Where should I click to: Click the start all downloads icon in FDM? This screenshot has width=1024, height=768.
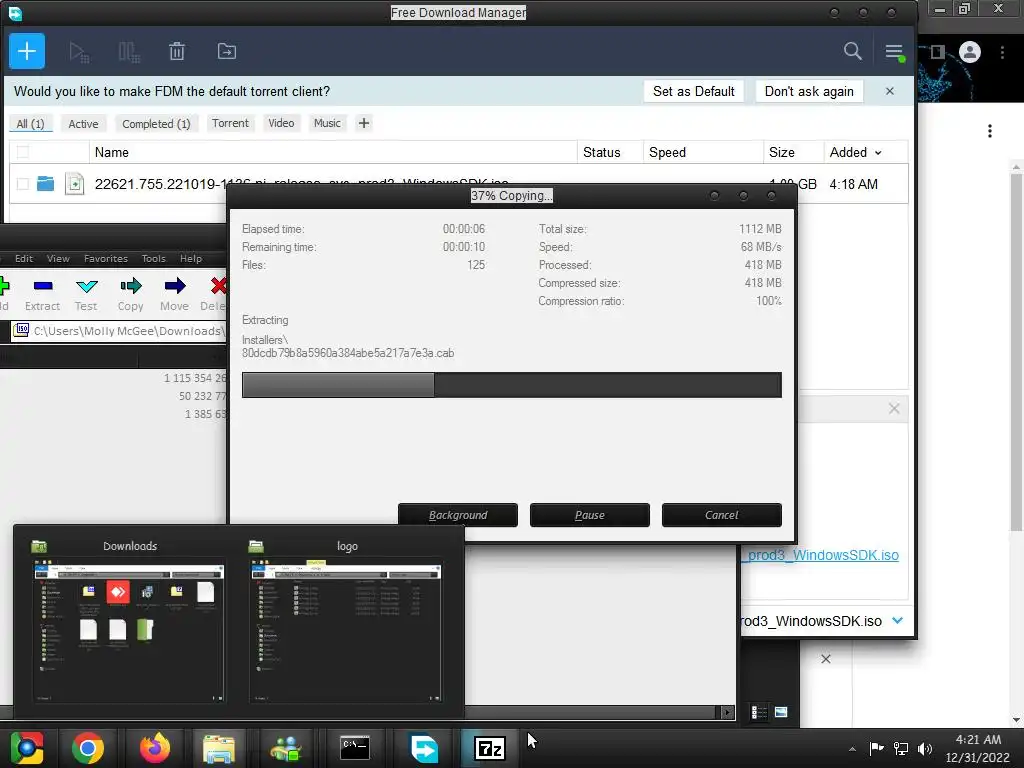coord(79,52)
